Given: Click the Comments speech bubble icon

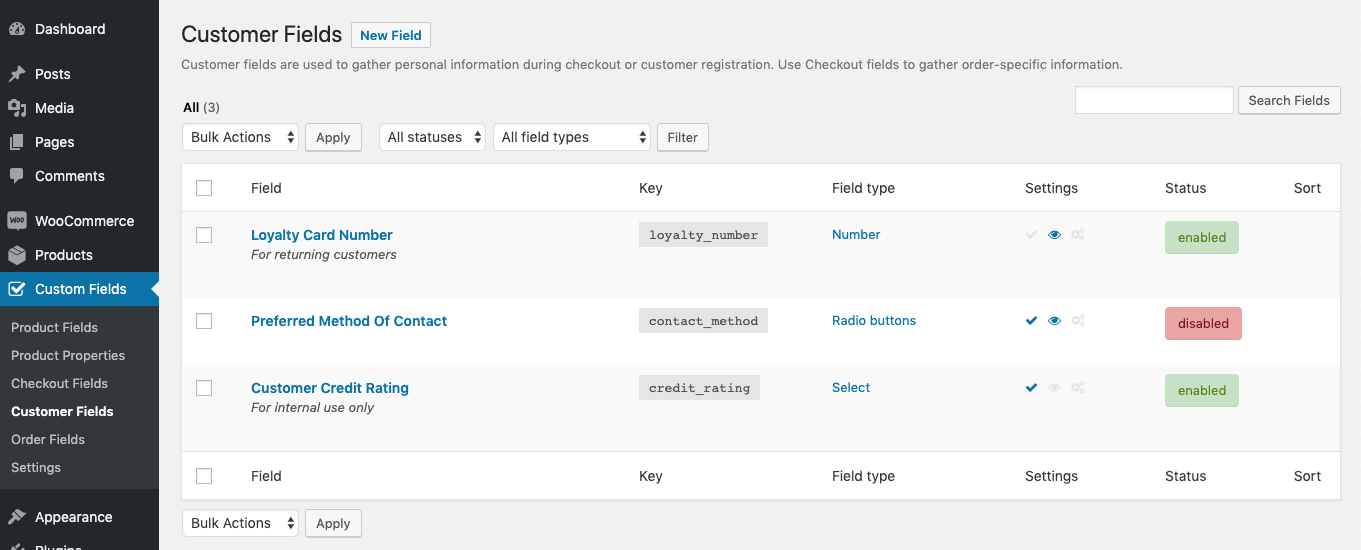Looking at the screenshot, I should click(17, 176).
